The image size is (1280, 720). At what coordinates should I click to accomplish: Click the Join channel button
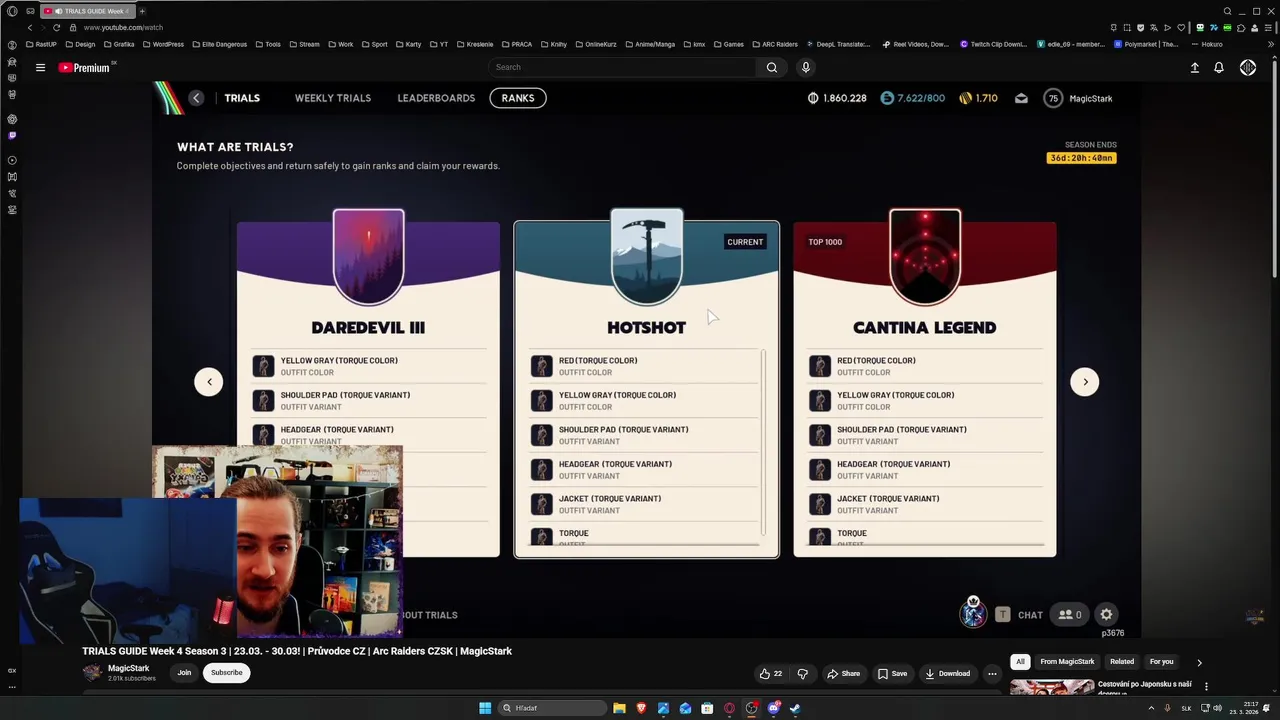click(184, 673)
